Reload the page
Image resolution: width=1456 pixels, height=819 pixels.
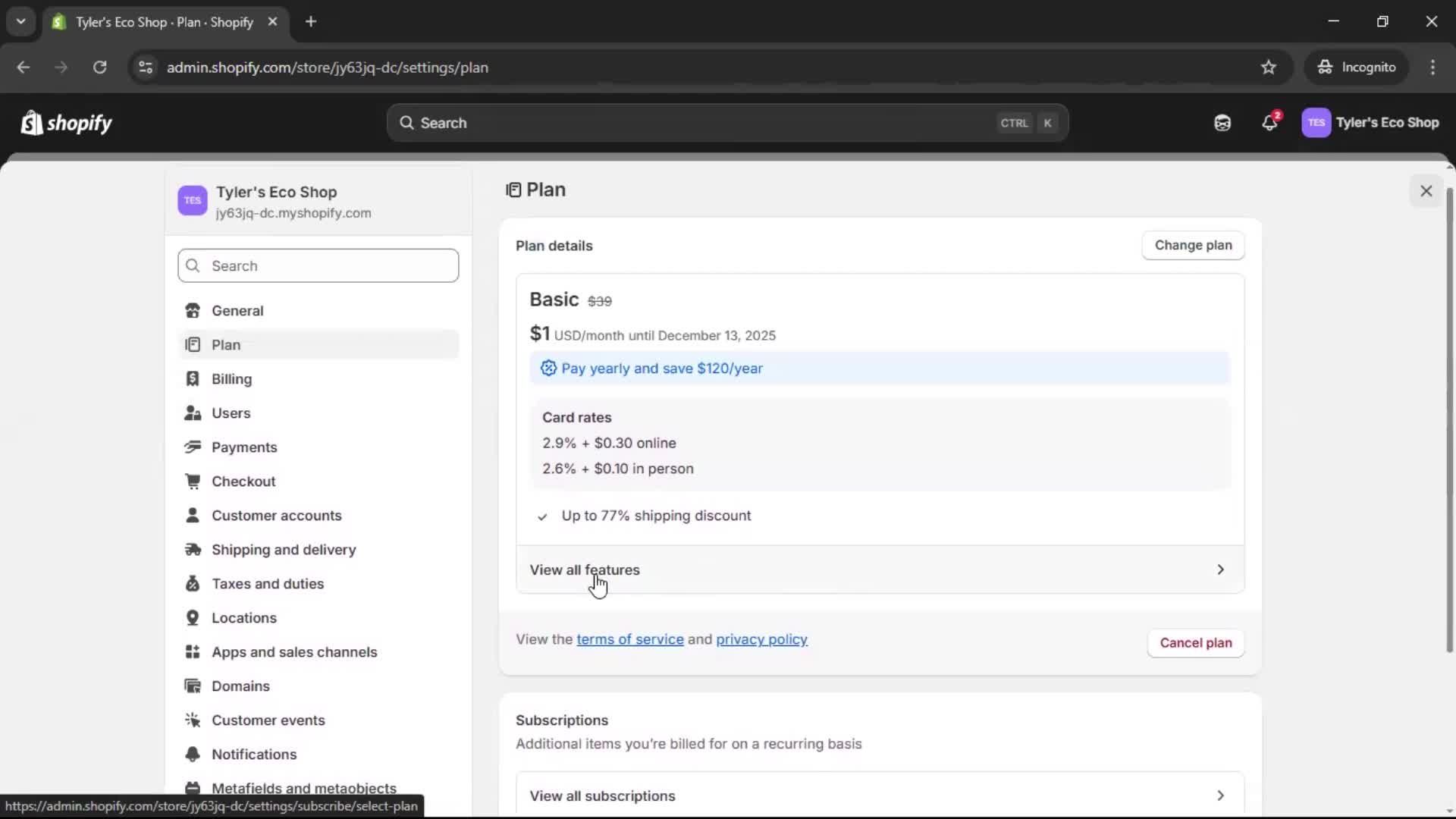coord(99,67)
